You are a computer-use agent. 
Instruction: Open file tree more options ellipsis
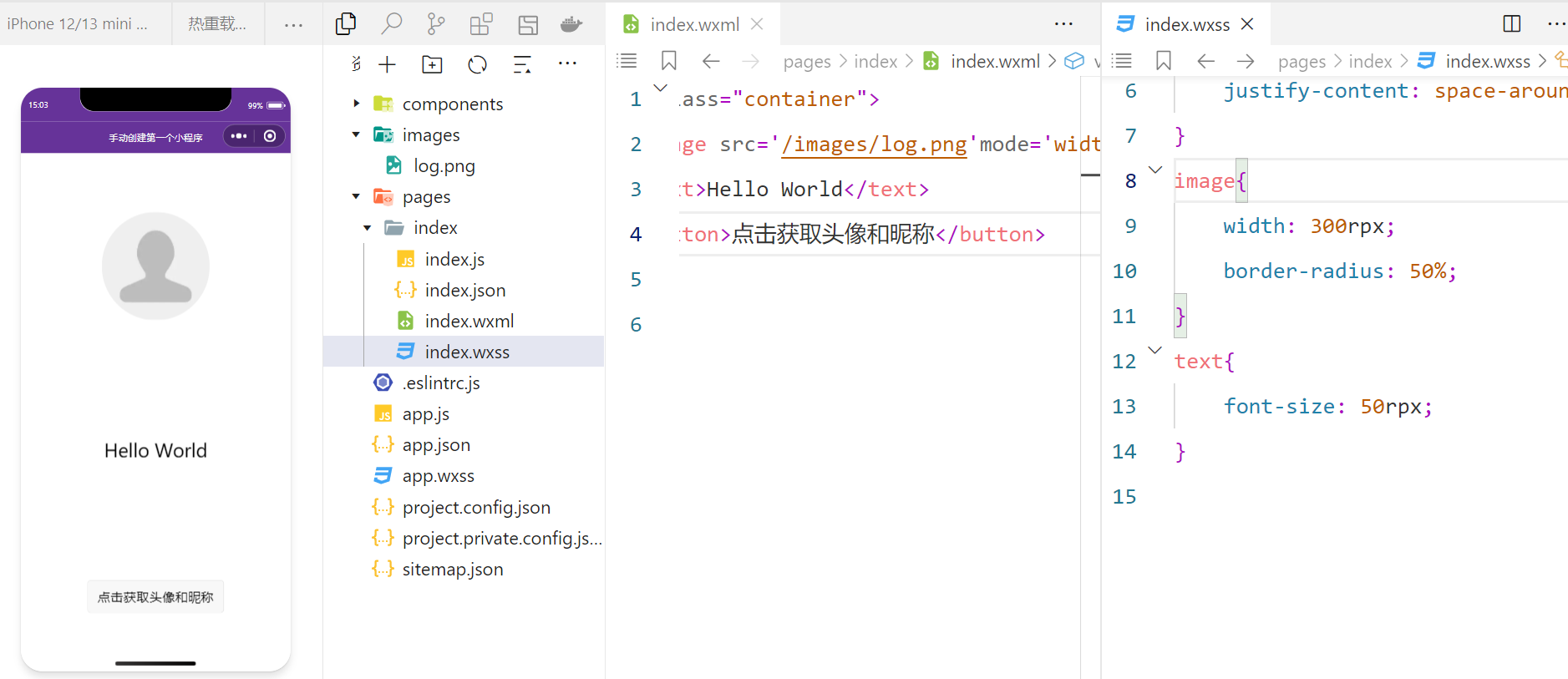point(567,63)
